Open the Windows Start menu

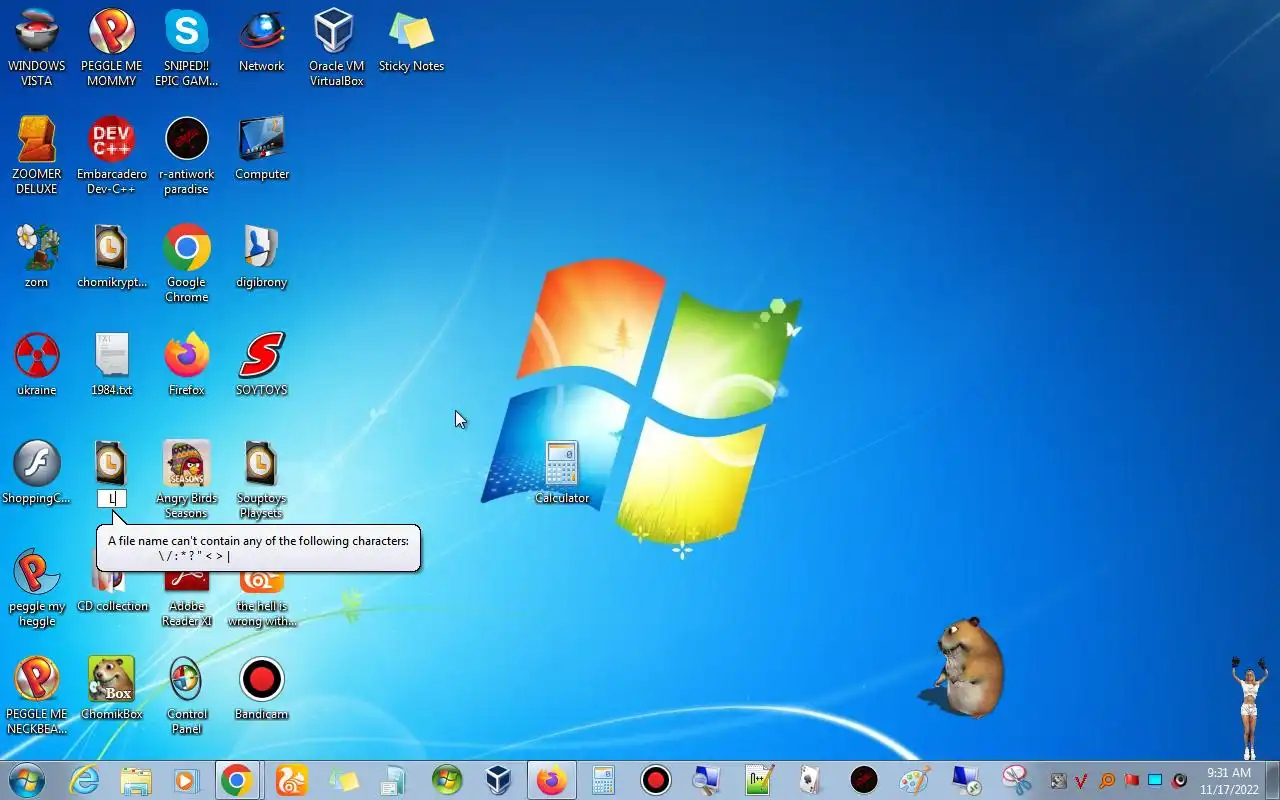point(27,780)
